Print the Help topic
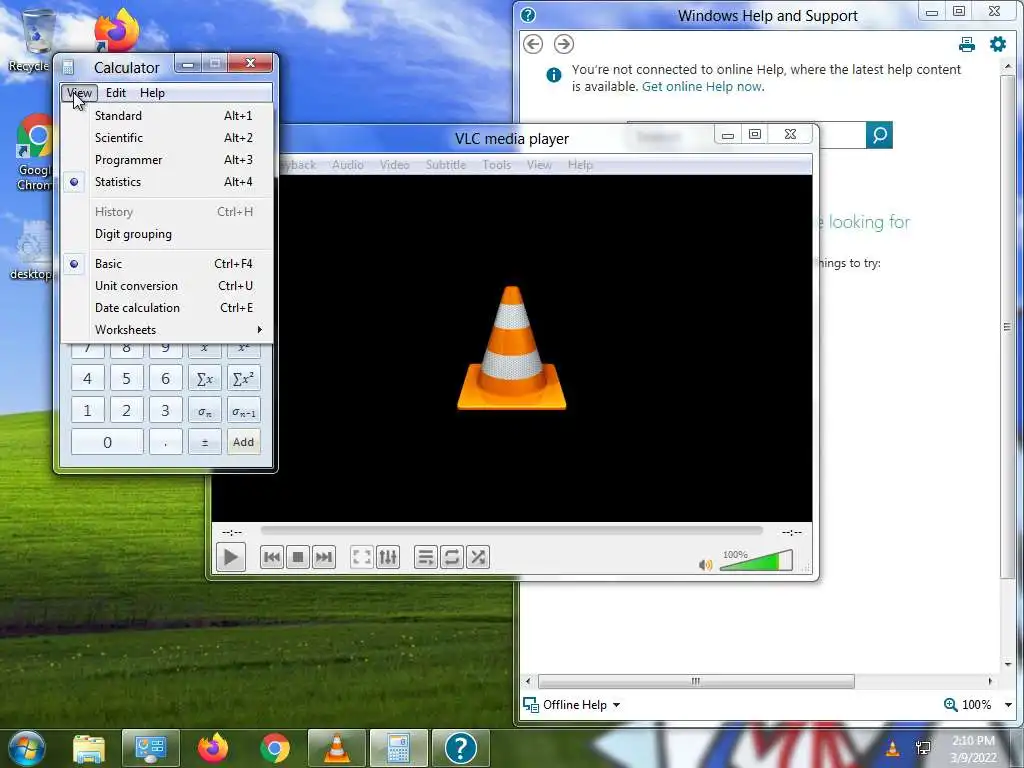The height and width of the screenshot is (768, 1024). [967, 44]
